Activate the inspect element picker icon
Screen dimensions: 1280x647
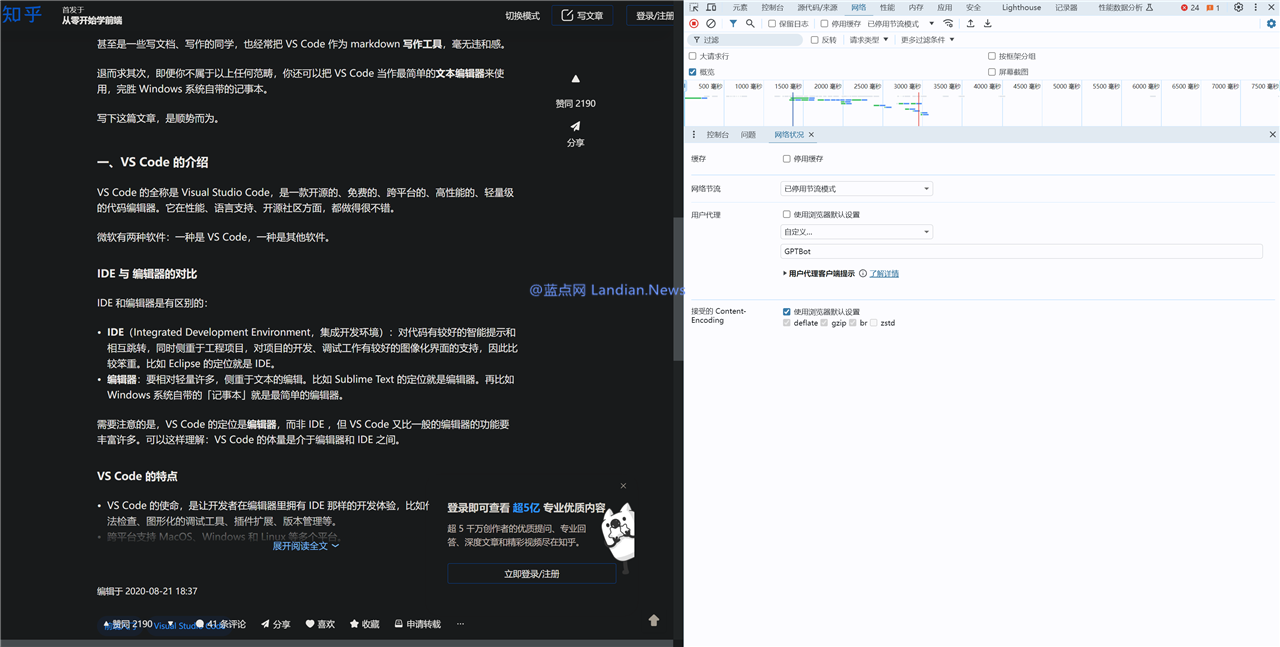point(694,7)
